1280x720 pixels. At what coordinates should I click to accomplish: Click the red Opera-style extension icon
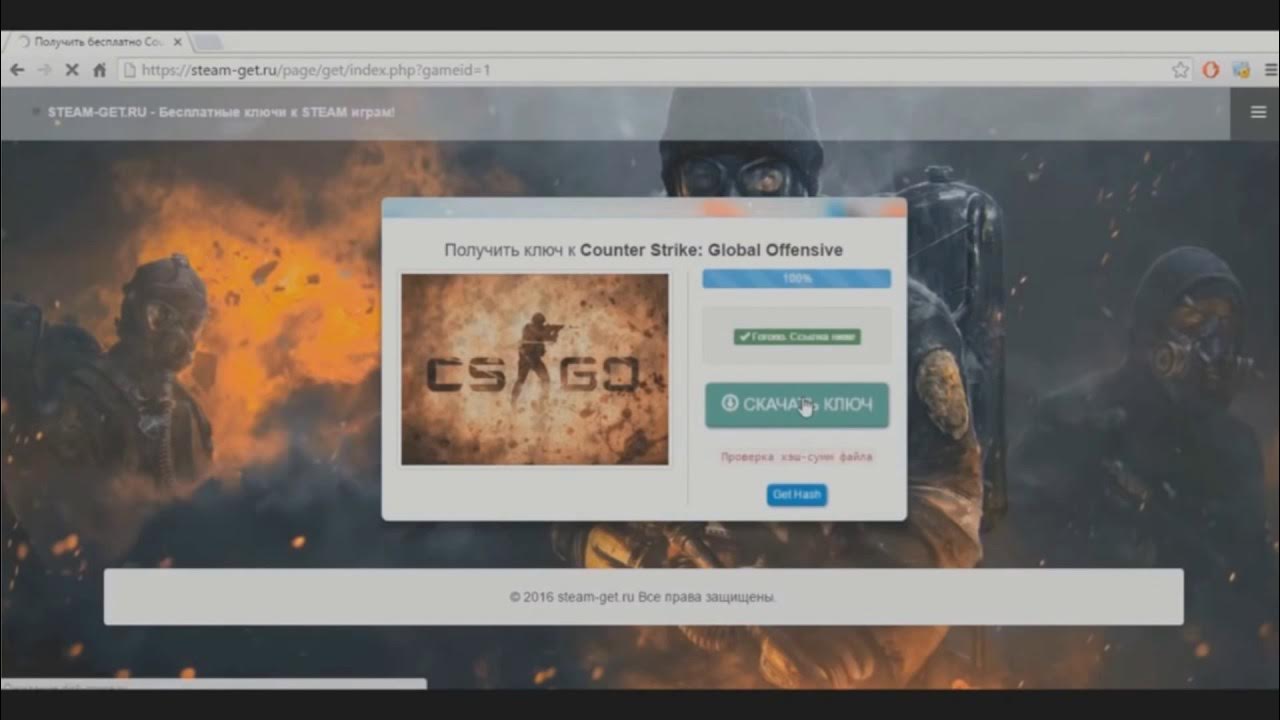(x=1211, y=70)
